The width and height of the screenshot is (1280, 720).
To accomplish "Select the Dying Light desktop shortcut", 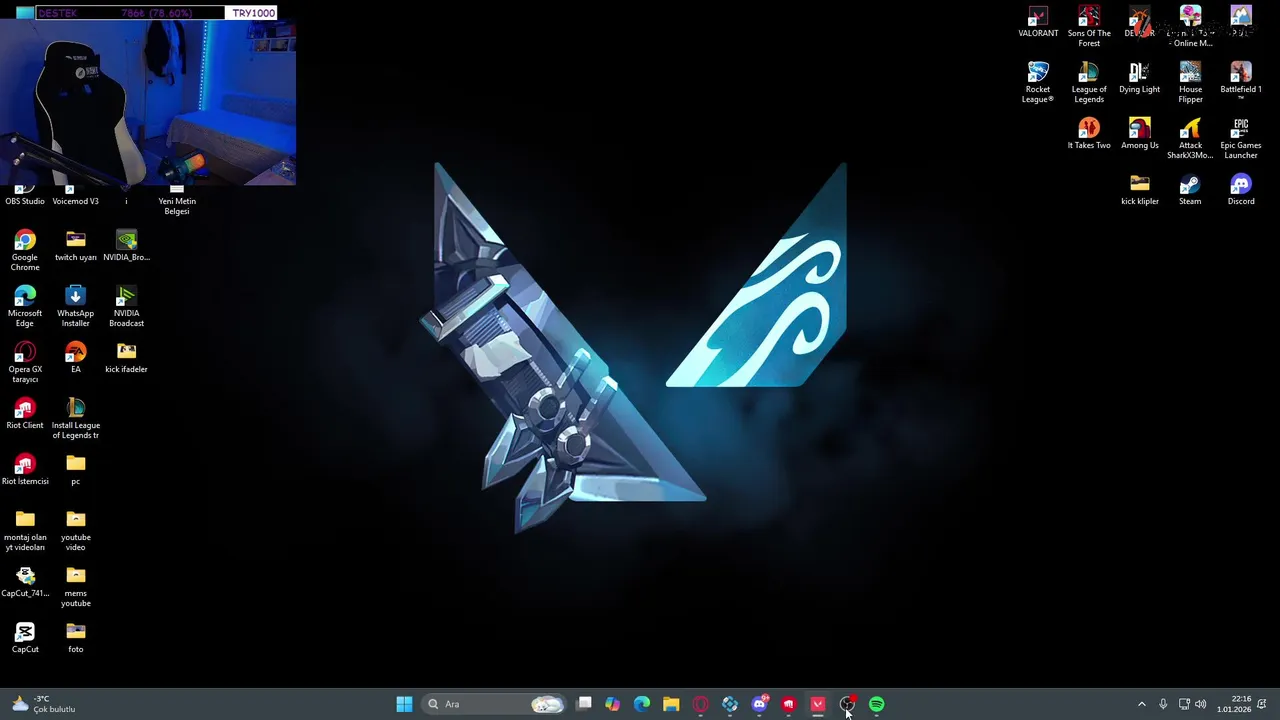I will pyautogui.click(x=1140, y=79).
